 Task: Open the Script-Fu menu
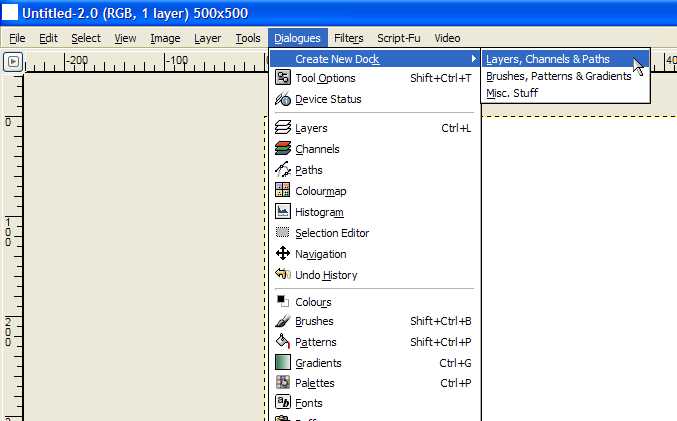pos(399,38)
